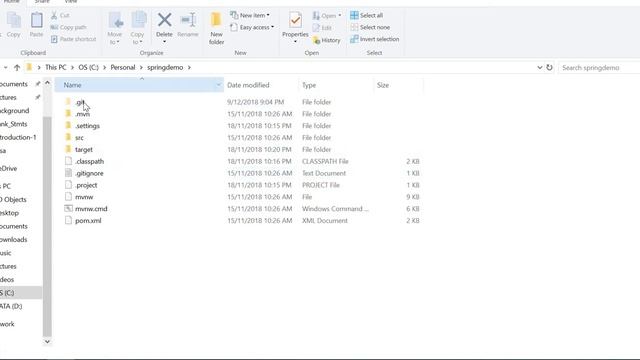Click Invert selection
Screen dimensions: 640x360
(375, 39)
